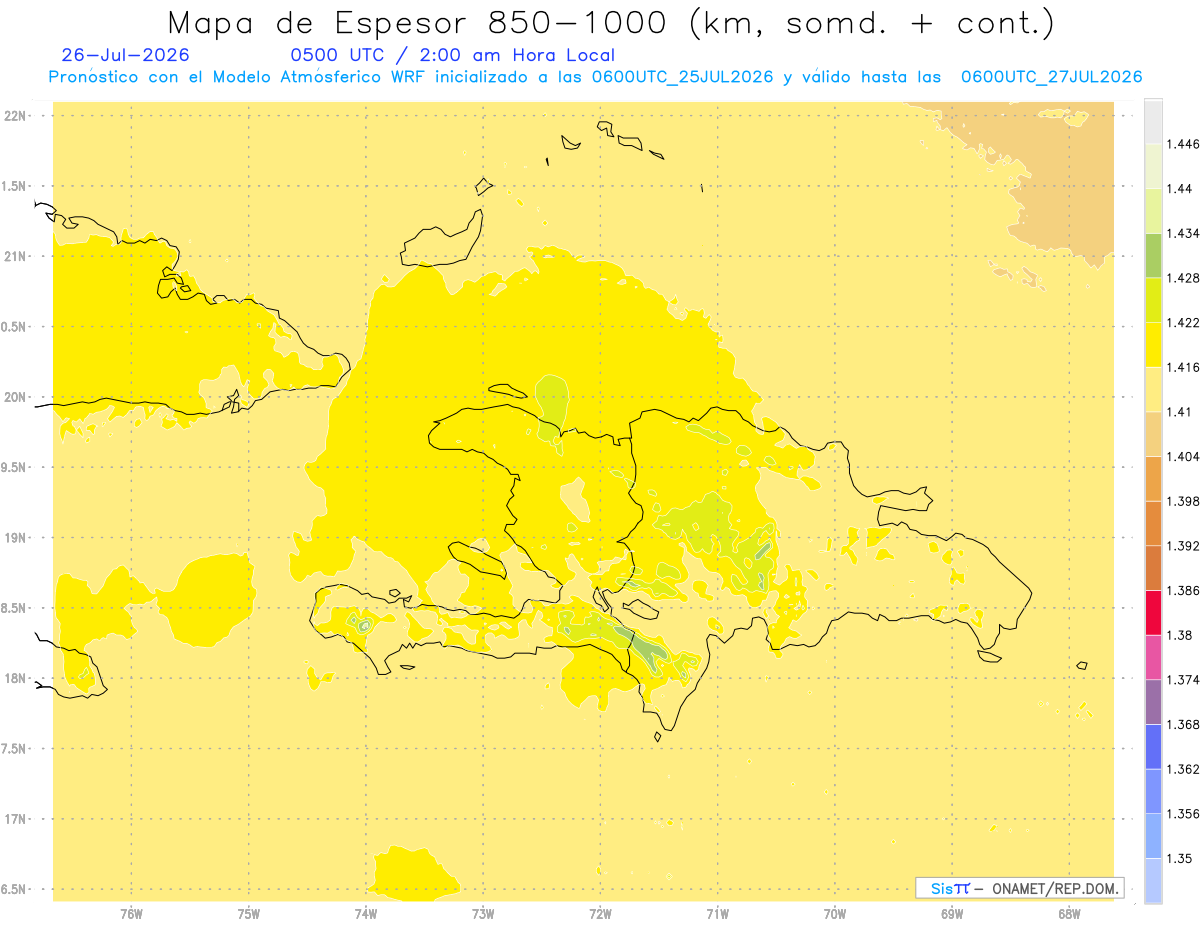
Task: Click the green legend swatch between 1.428 and 1.434
Action: click(x=1153, y=255)
